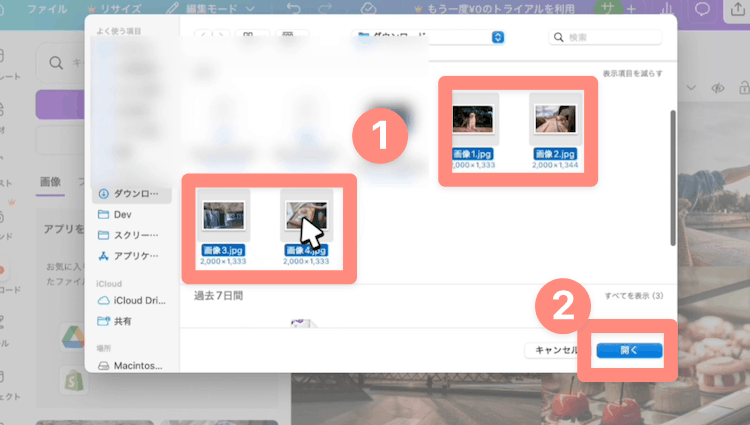
Task: Click the share/export icon at top right
Action: [x=737, y=10]
